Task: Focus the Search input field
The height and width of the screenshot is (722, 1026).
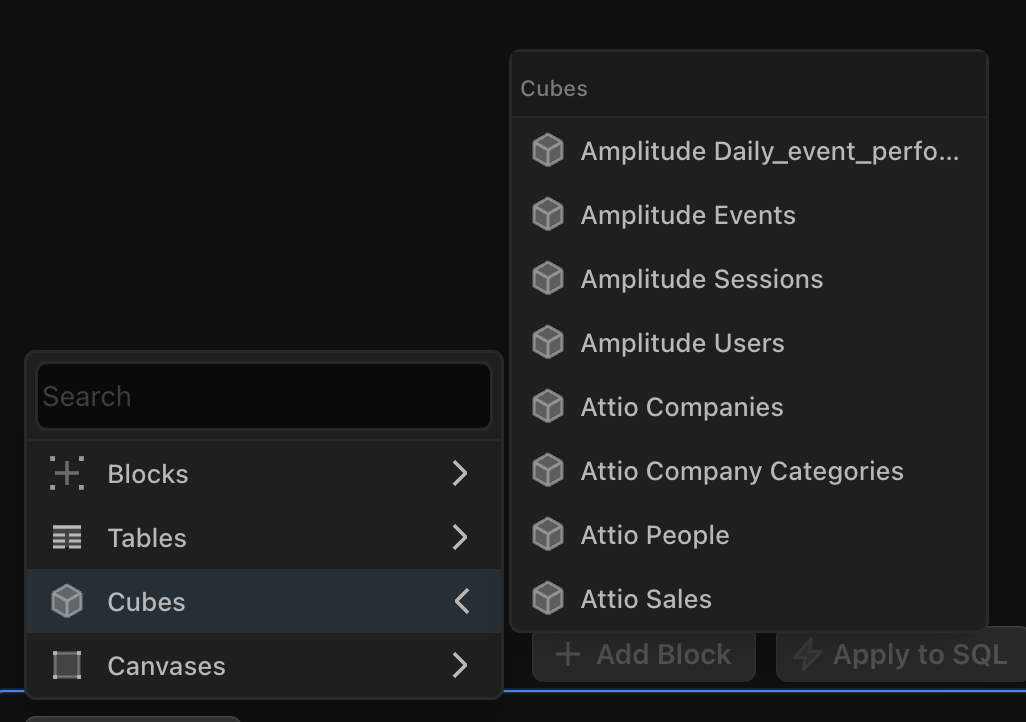Action: click(264, 396)
